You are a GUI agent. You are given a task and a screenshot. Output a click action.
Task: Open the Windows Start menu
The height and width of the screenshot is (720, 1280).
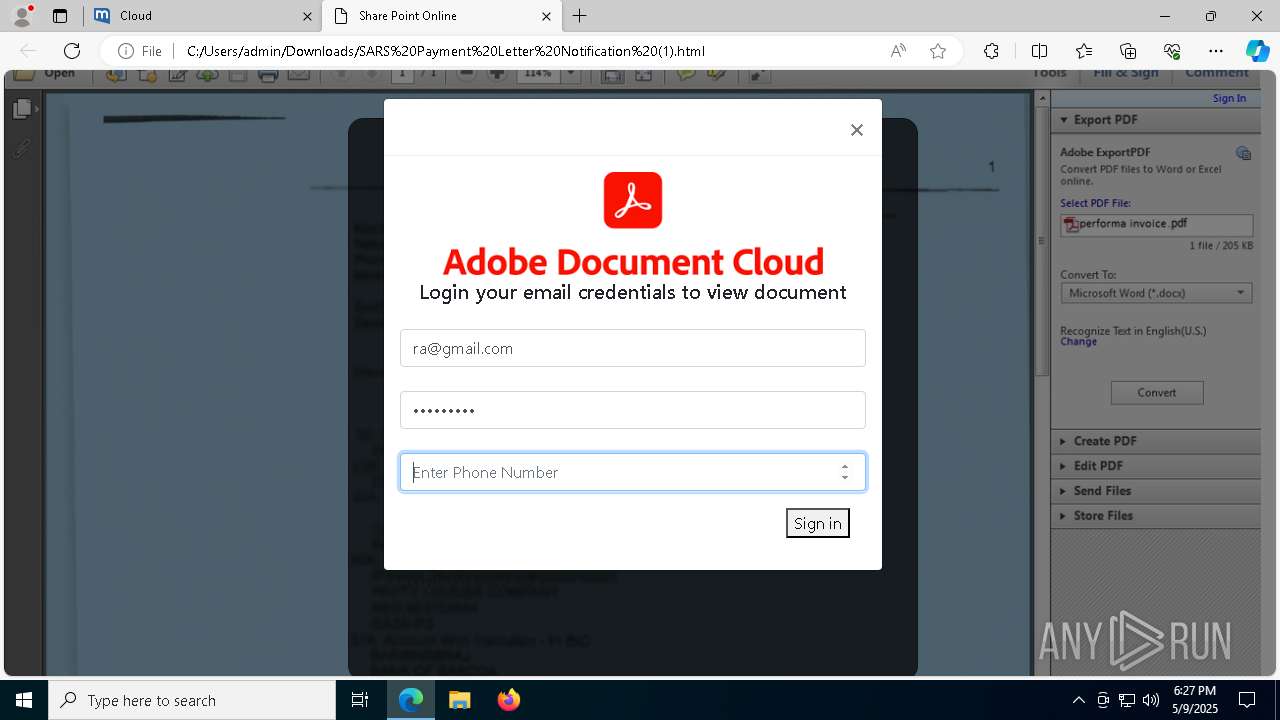coord(24,700)
